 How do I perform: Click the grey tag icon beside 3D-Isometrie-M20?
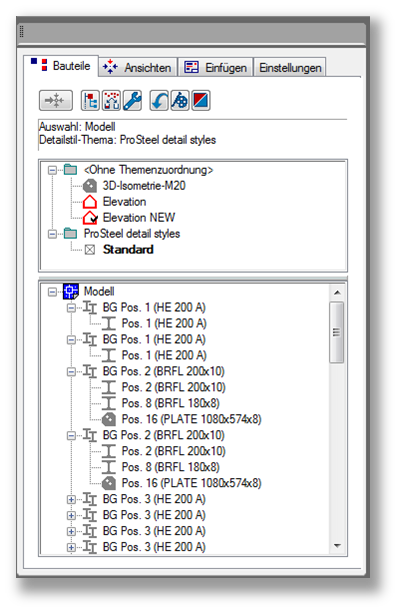tap(90, 186)
